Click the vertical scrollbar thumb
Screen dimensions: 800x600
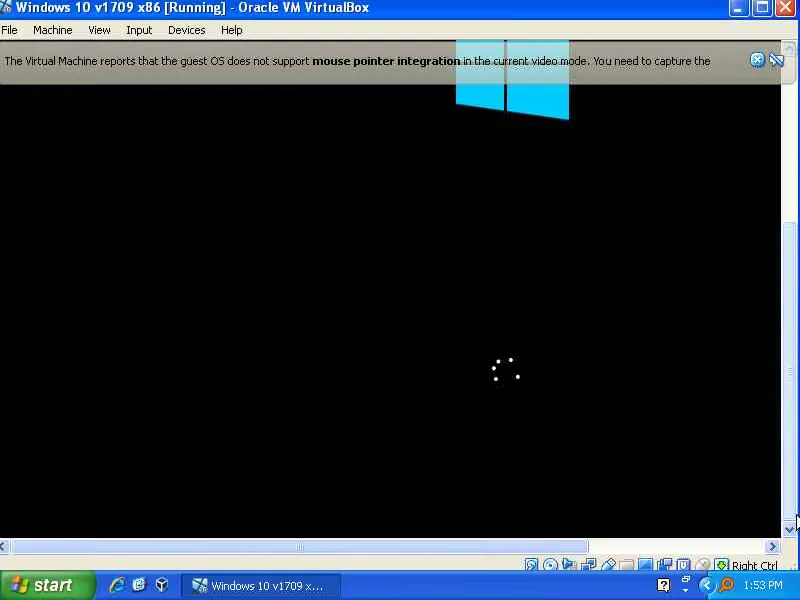[790, 371]
